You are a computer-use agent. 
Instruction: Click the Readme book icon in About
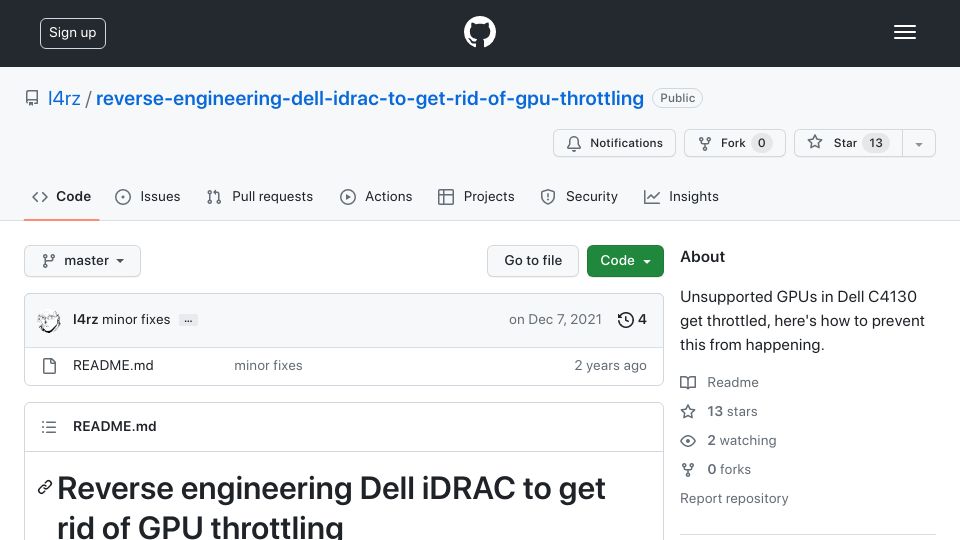688,383
